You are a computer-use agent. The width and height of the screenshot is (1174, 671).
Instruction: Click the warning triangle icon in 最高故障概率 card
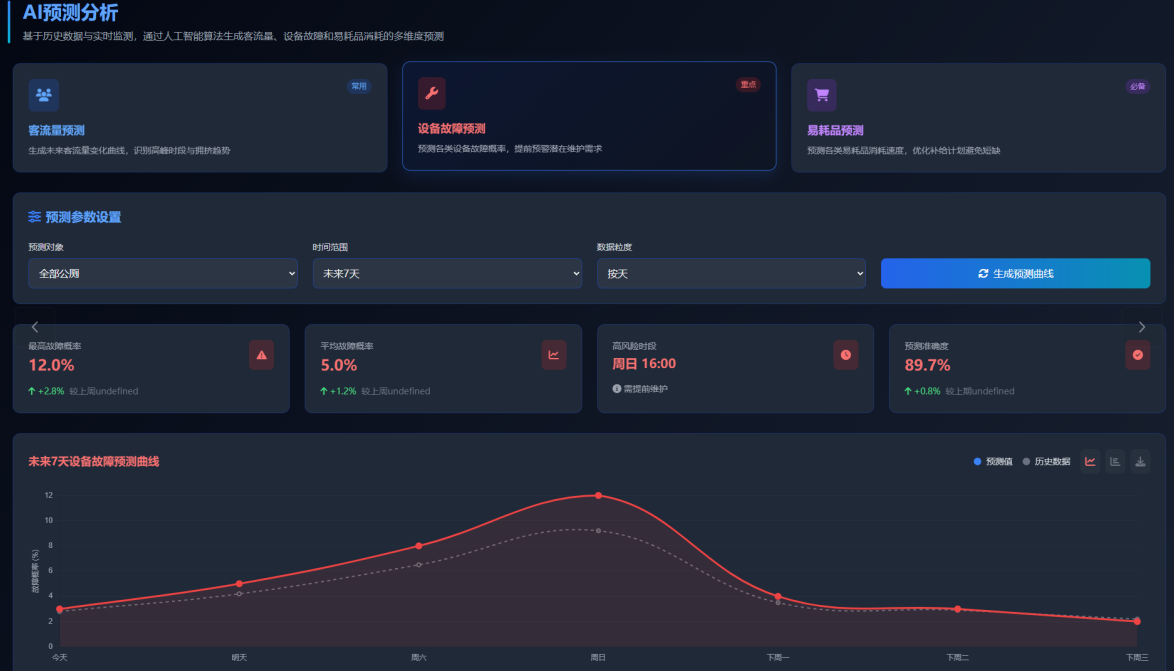pyautogui.click(x=261, y=355)
